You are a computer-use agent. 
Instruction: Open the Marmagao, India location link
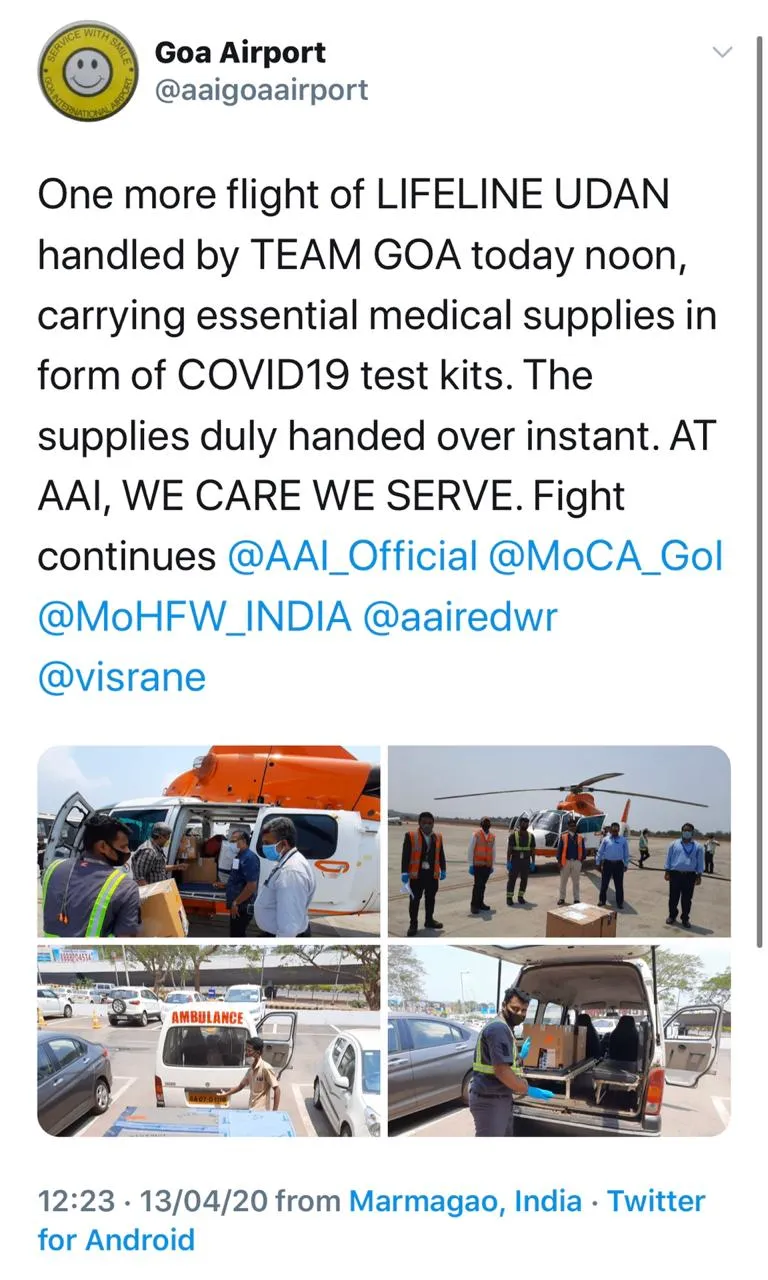465,1200
